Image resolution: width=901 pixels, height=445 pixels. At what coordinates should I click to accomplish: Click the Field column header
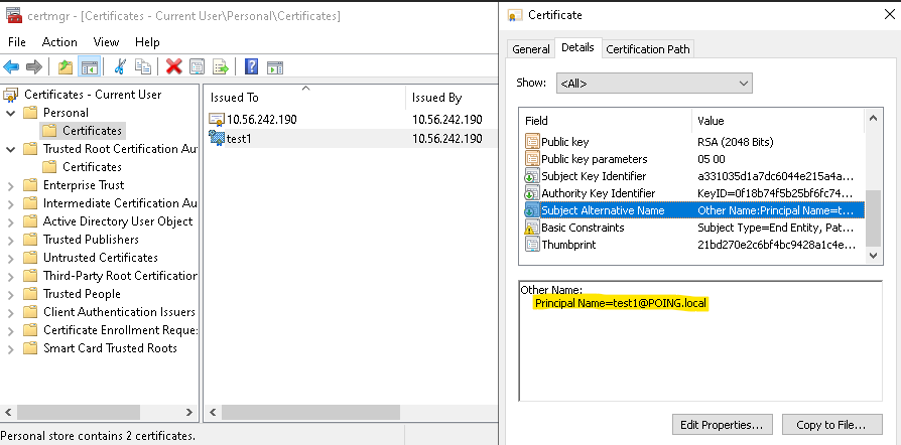604,121
